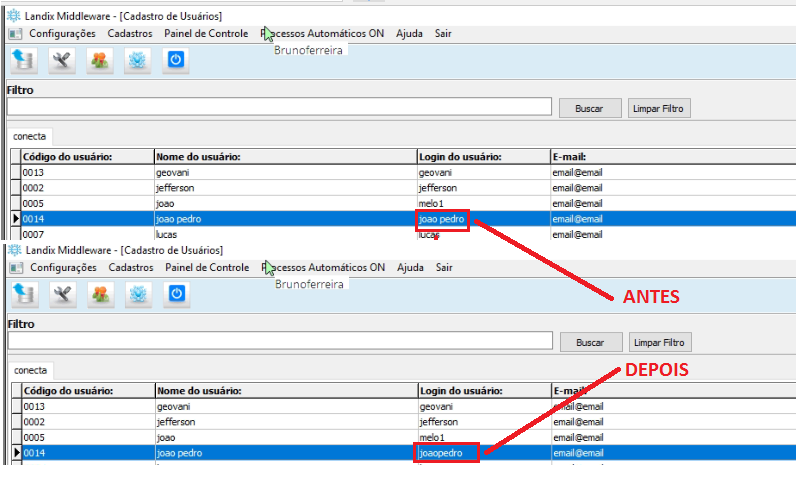
Task: Select code 0002 cell in lower window
Action: tap(88, 422)
